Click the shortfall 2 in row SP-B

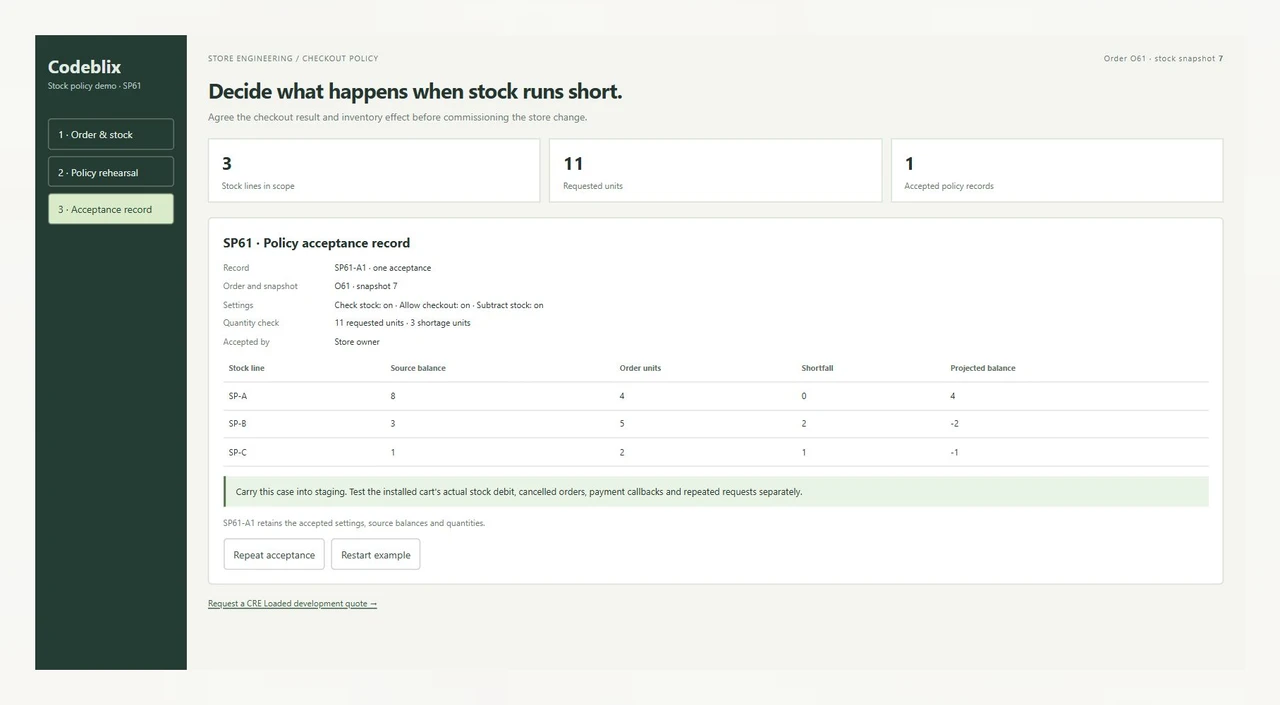pyautogui.click(x=804, y=424)
